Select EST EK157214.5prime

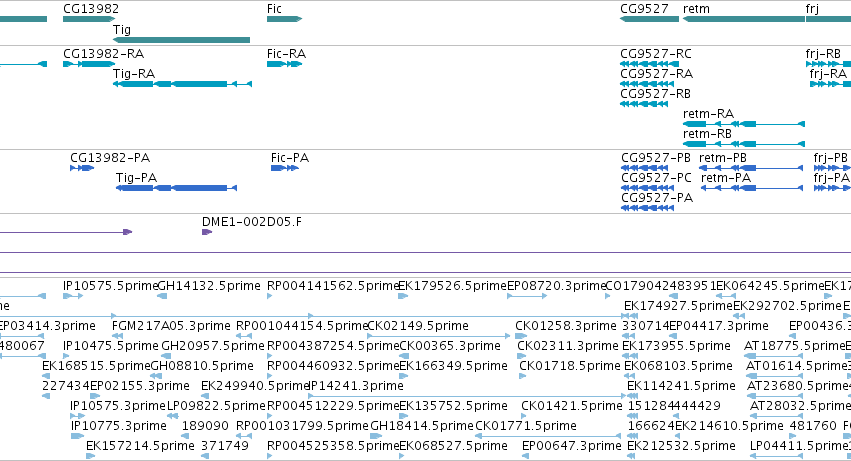(140, 447)
